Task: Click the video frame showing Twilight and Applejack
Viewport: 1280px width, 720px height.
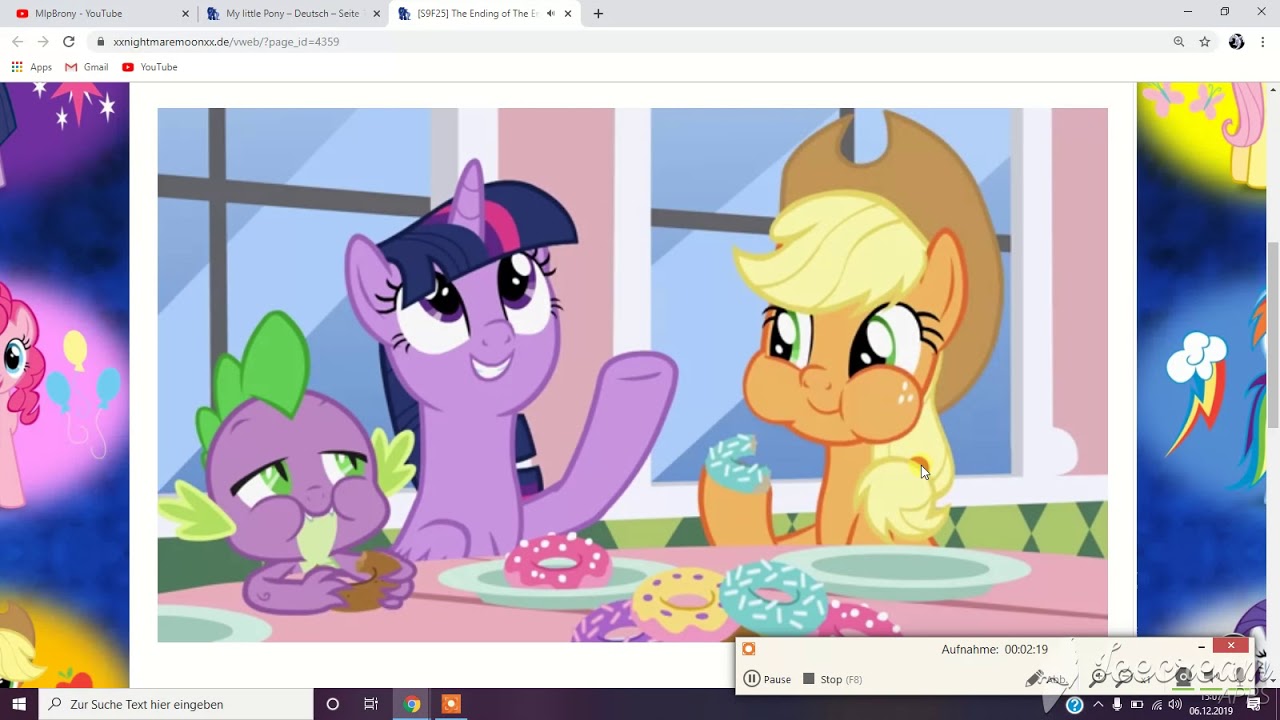Action: (x=632, y=375)
